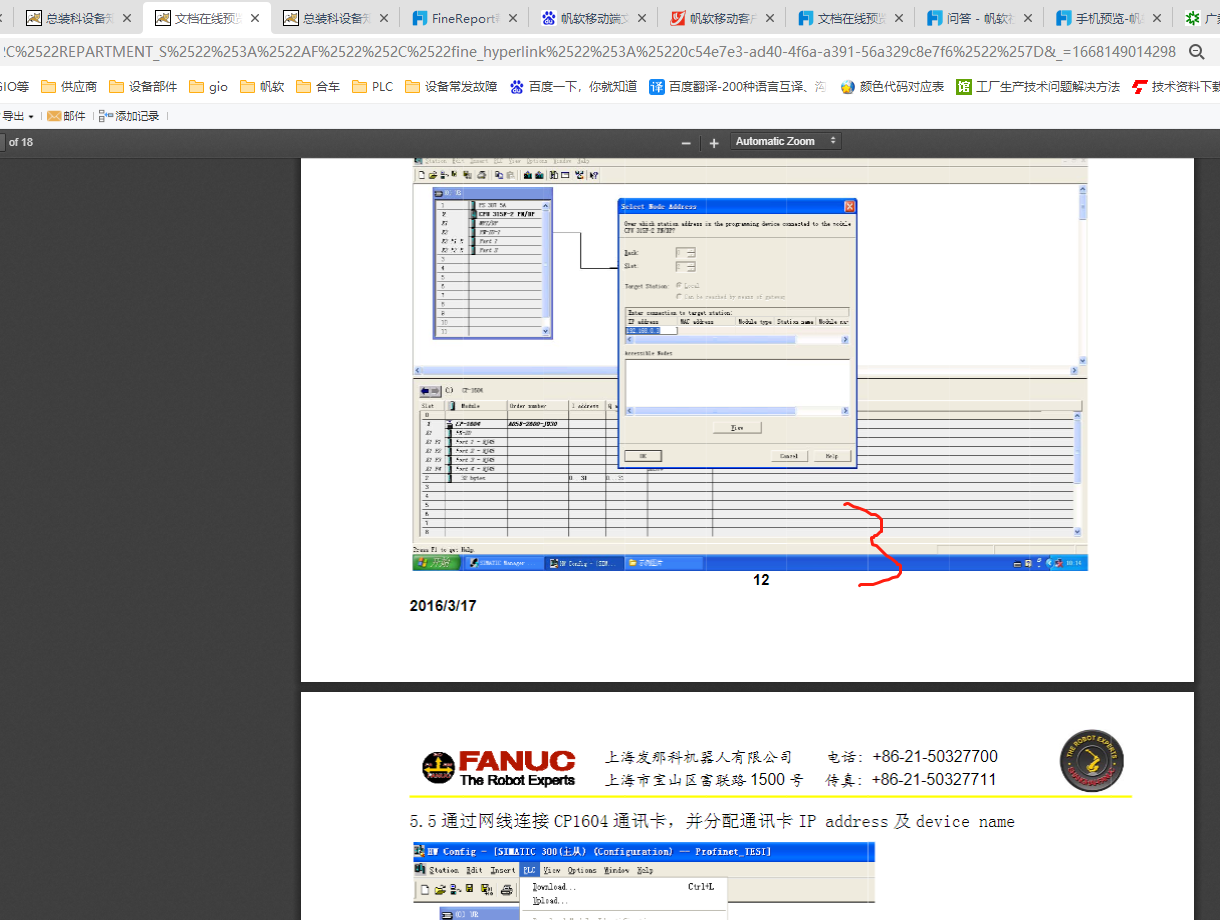Open the 百度翻译 bookmark
The image size is (1220, 920).
[x=738, y=87]
